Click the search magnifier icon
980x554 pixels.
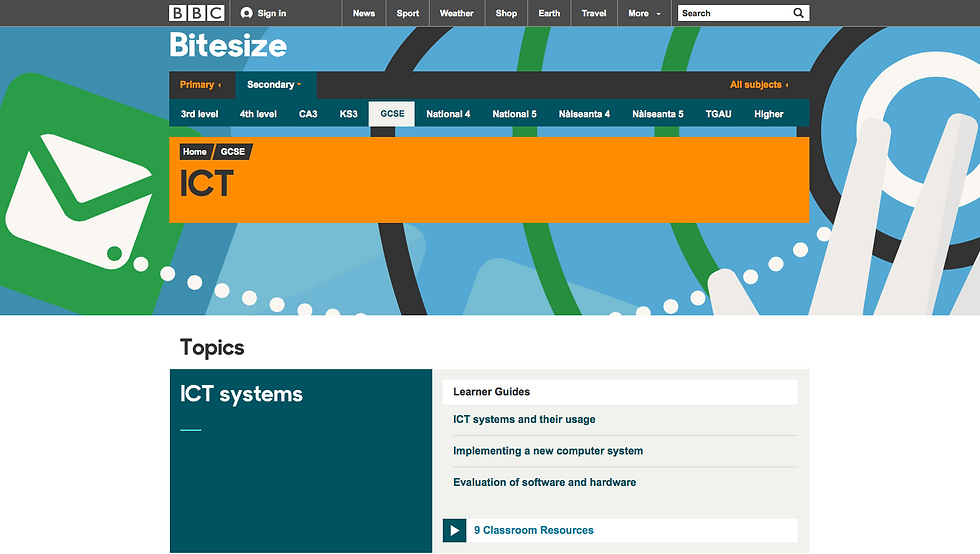coord(798,13)
